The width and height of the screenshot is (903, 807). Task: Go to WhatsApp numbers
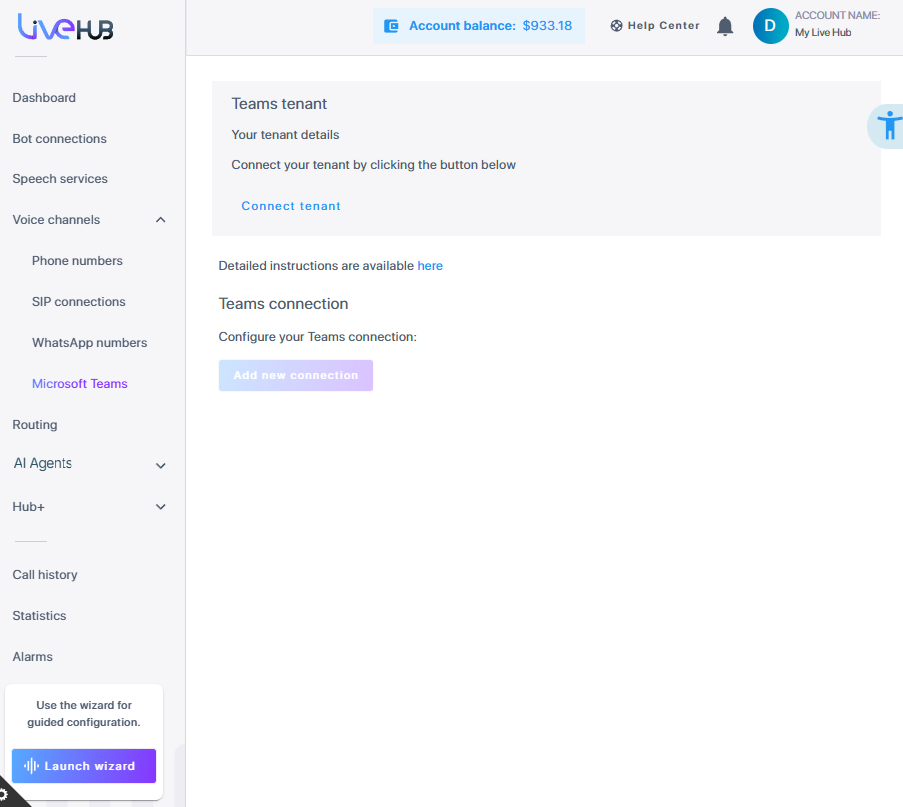(x=90, y=343)
